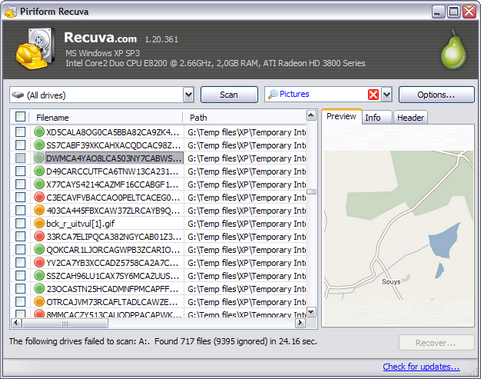Check the box for D49CARCCUTFCA6TNW13CA231 file
Image resolution: width=481 pixels, height=379 pixels.
coord(20,171)
